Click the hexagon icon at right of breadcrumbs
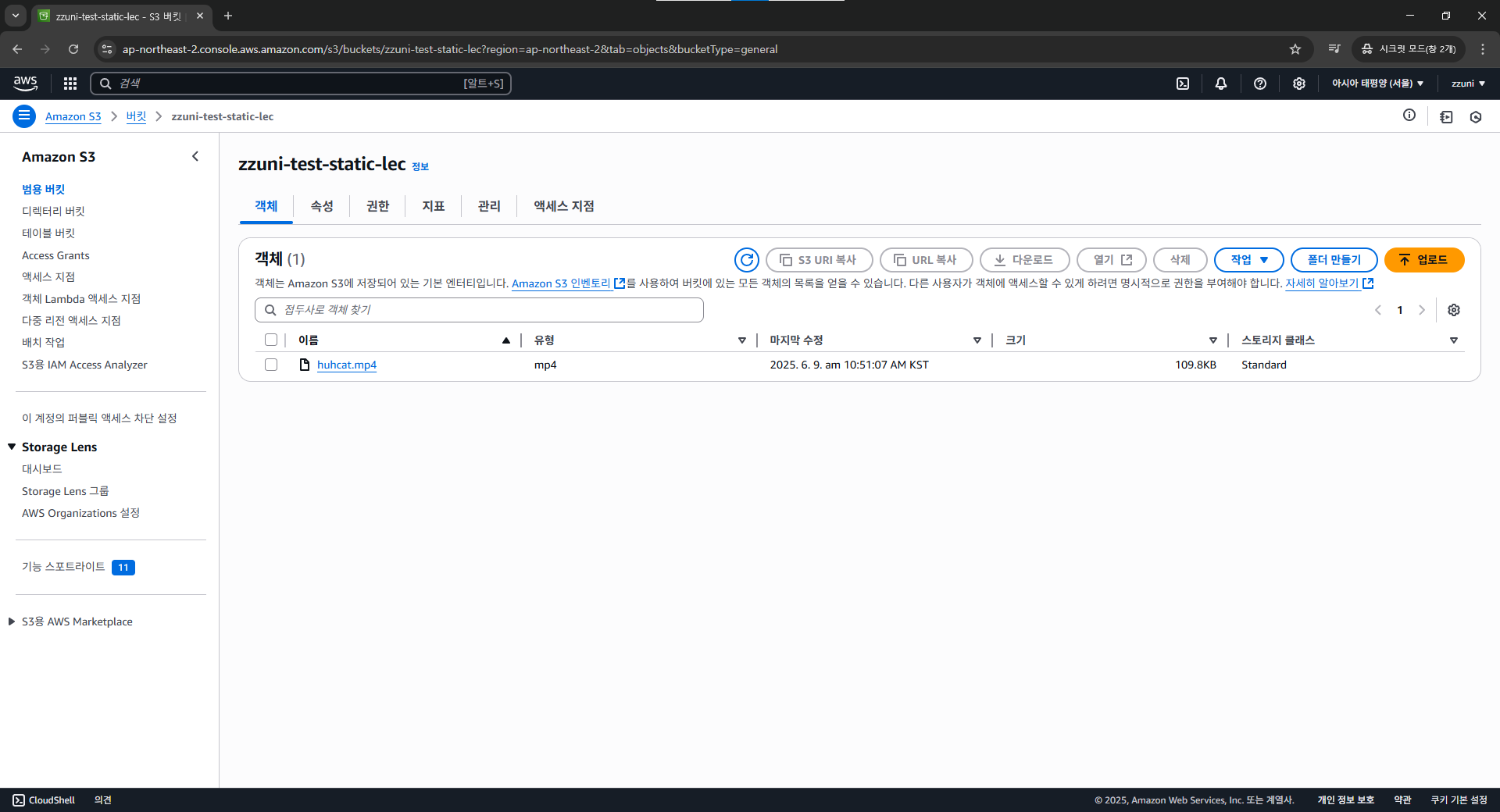 (x=1476, y=117)
